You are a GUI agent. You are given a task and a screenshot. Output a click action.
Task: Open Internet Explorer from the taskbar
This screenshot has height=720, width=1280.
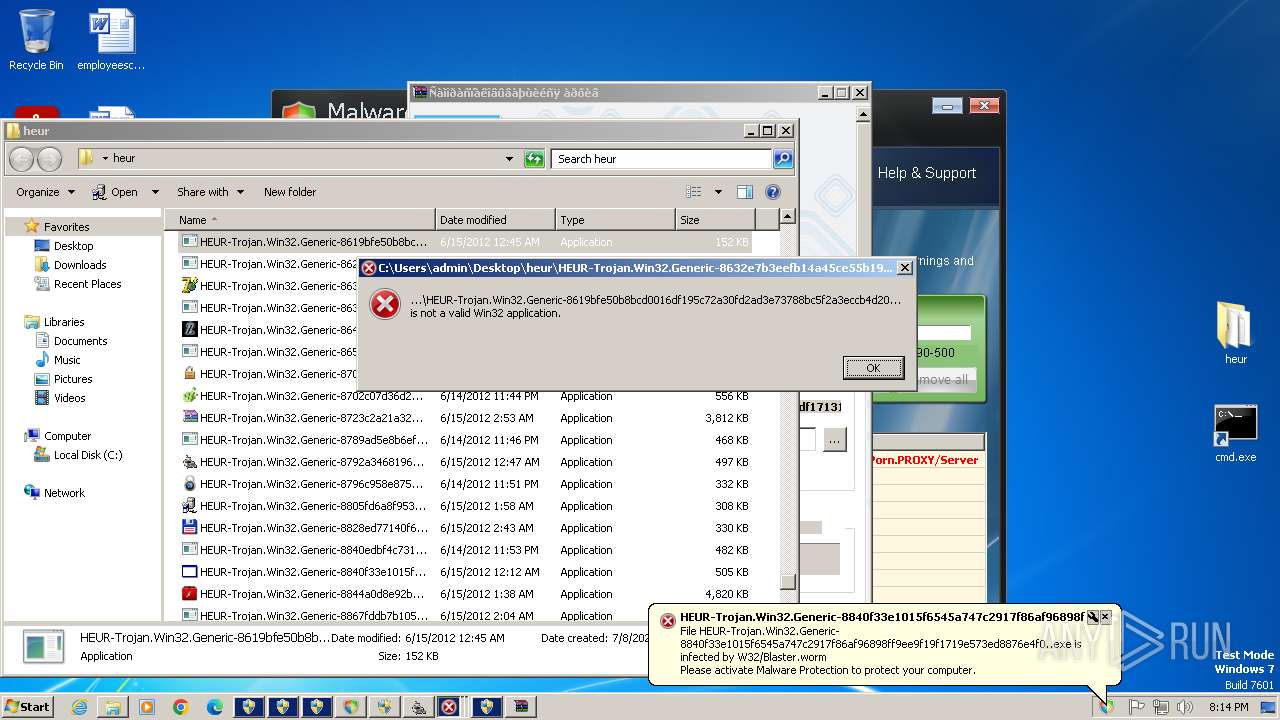coord(79,707)
